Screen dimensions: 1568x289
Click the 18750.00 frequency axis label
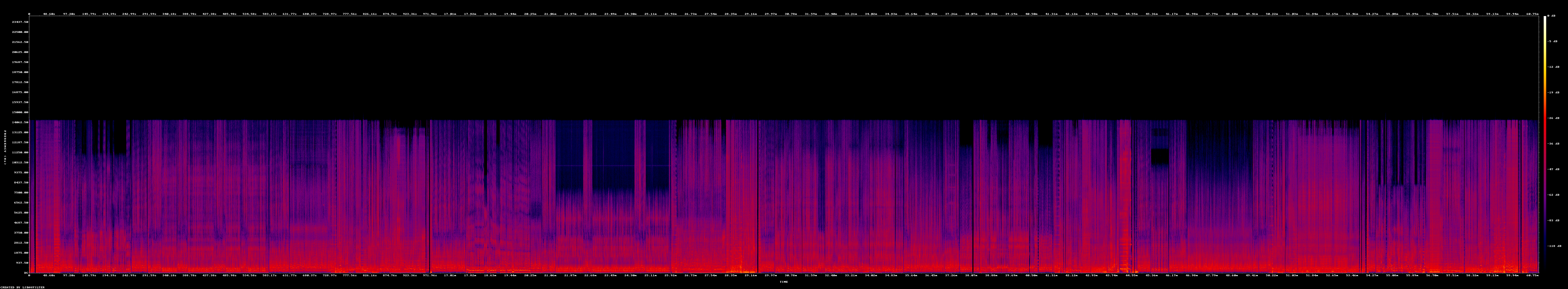click(x=20, y=72)
